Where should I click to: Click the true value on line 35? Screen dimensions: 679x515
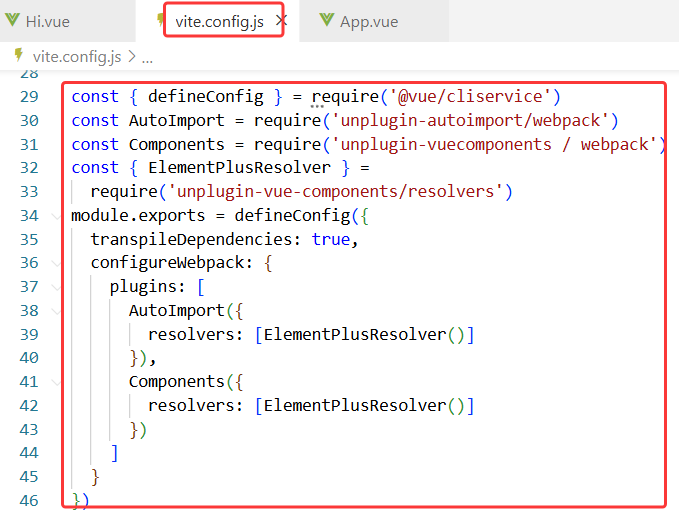[331, 240]
